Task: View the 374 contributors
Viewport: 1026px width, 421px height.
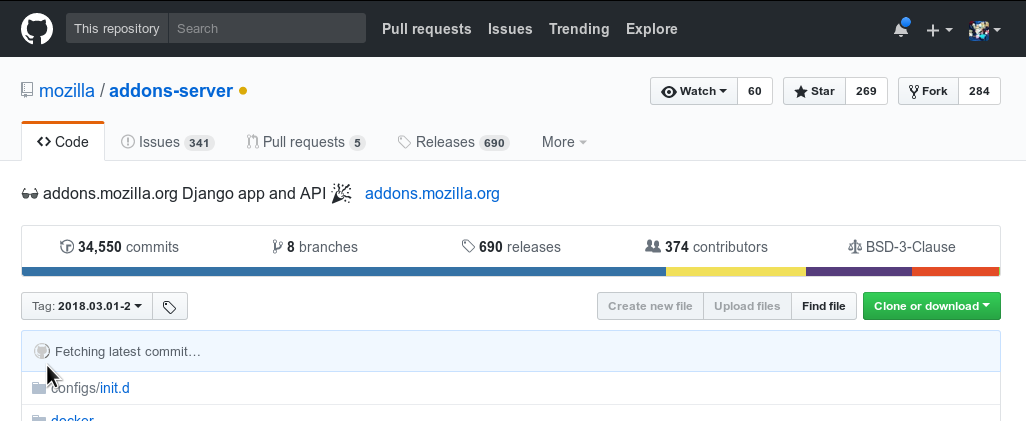Action: (706, 247)
